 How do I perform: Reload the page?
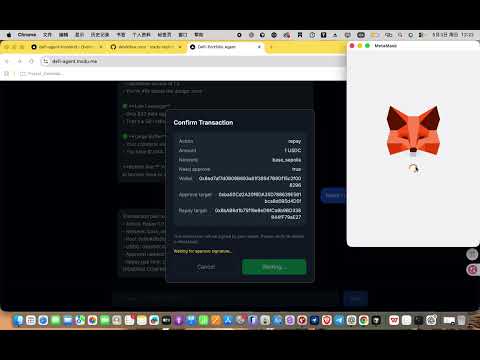tap(31, 61)
